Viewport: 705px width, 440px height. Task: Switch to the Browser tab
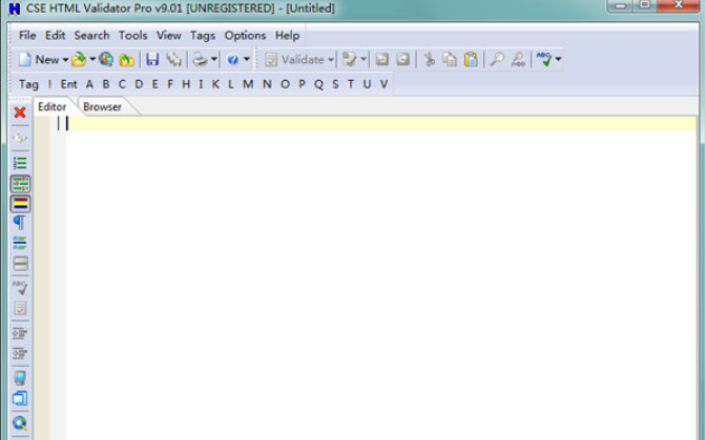pos(102,107)
